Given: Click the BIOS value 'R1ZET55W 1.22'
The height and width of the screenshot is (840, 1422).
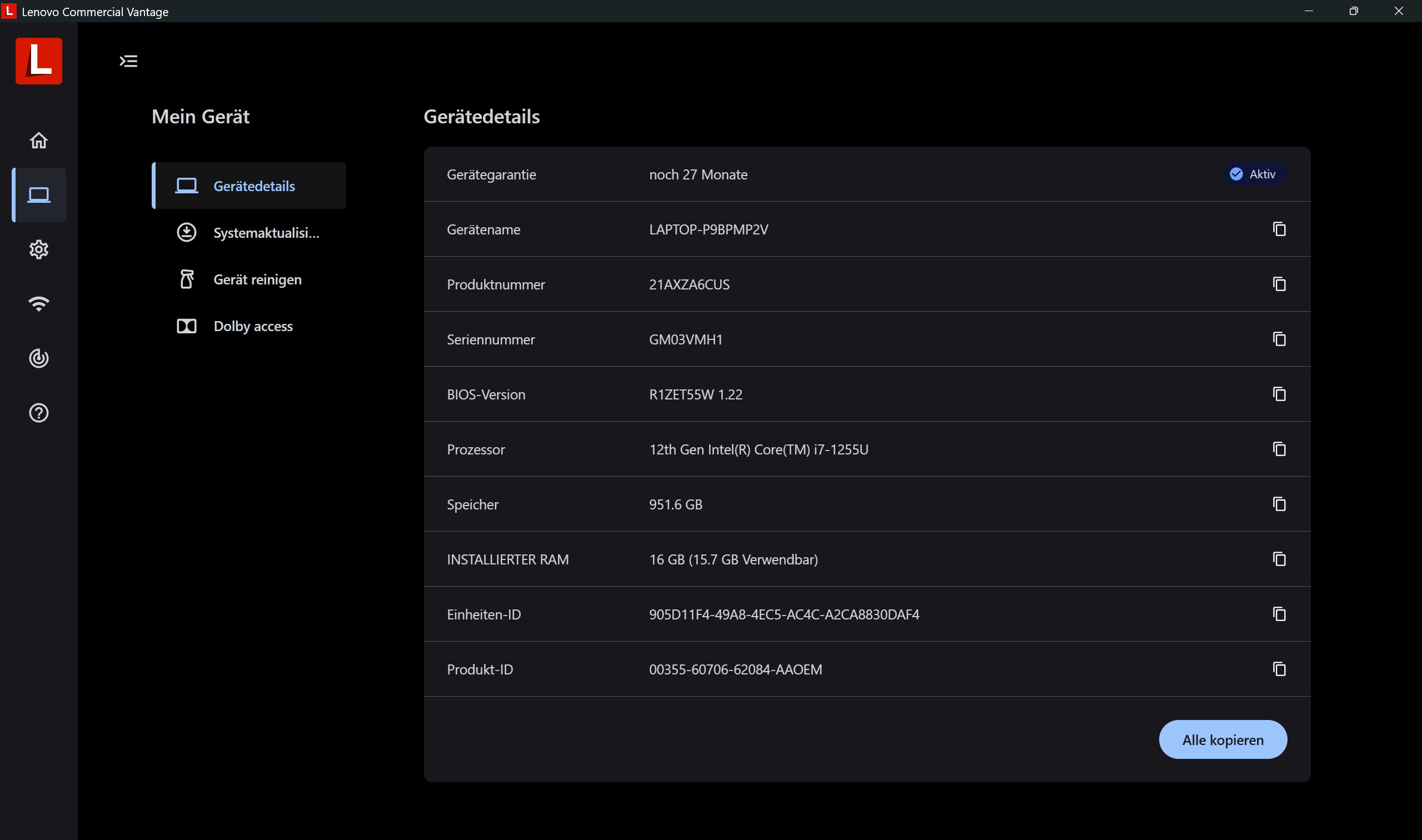Looking at the screenshot, I should [x=695, y=394].
